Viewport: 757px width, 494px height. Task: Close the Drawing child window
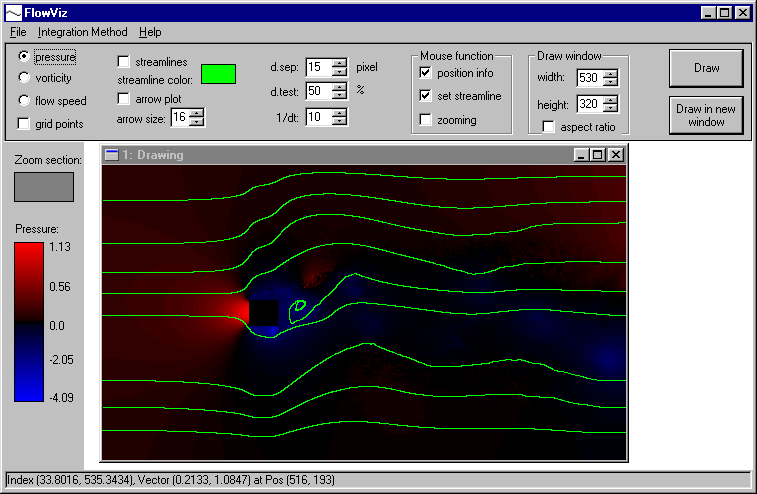point(615,155)
